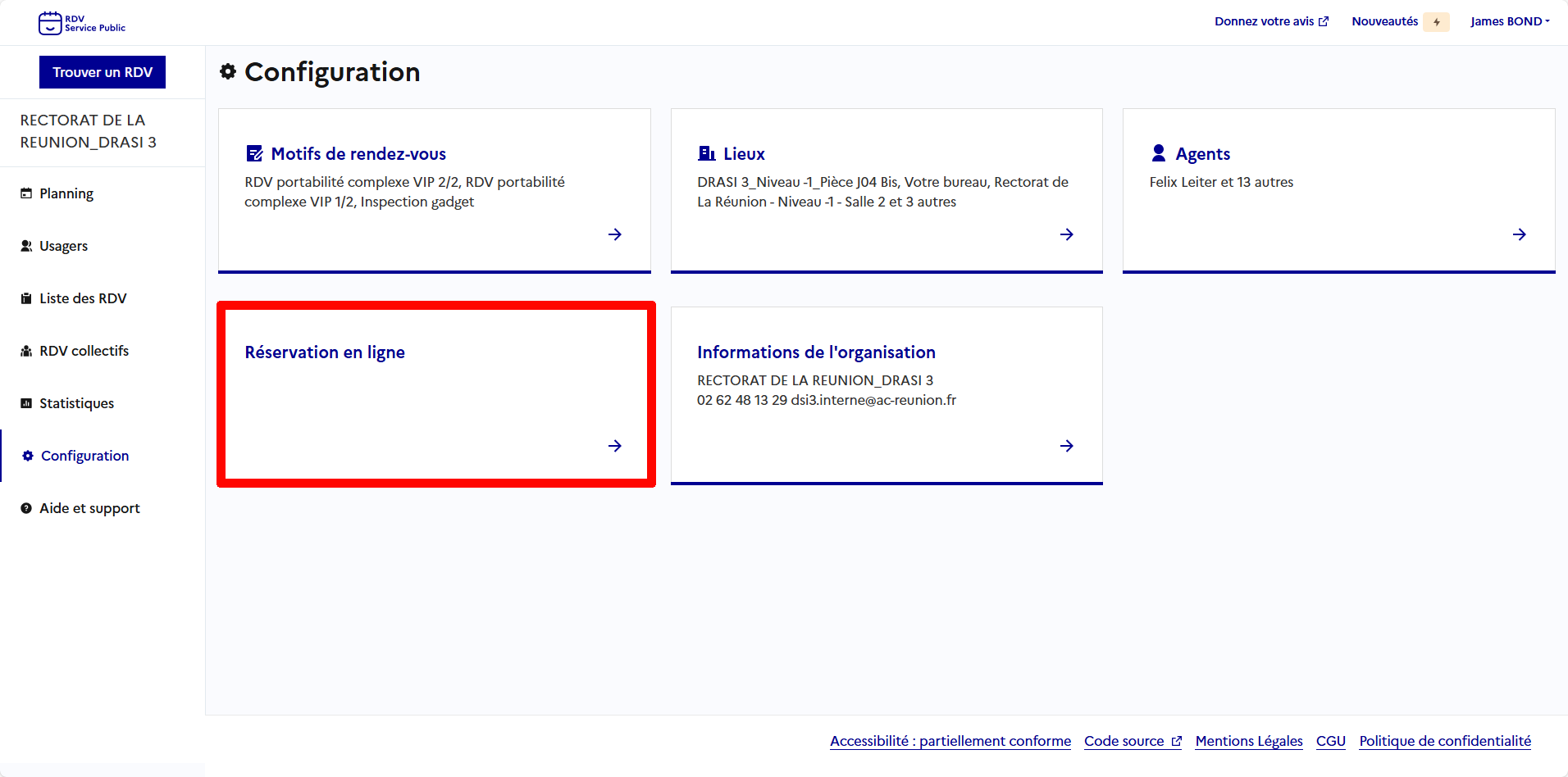Screen dimensions: 1568x777
Task: Click Donnez votre avis link
Action: click(x=1271, y=21)
